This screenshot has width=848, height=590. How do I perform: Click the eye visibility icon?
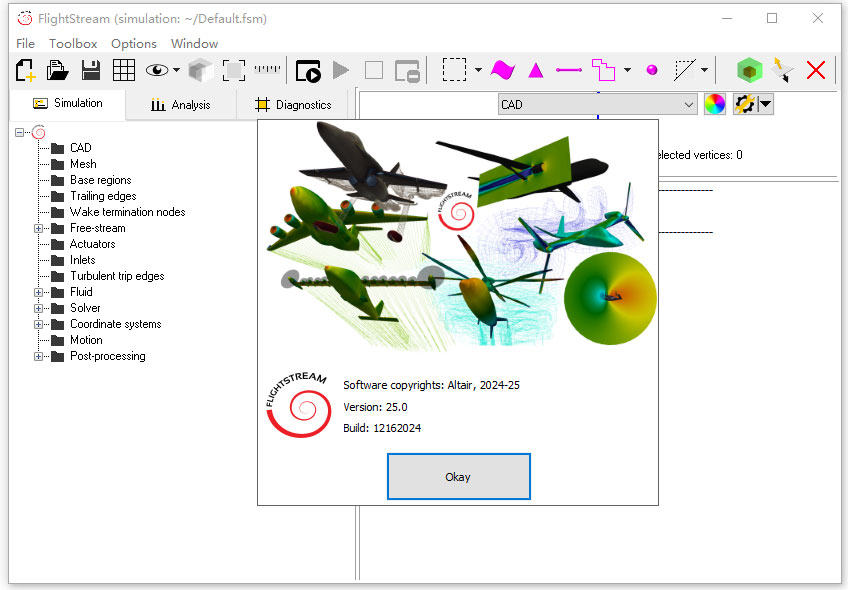point(157,70)
